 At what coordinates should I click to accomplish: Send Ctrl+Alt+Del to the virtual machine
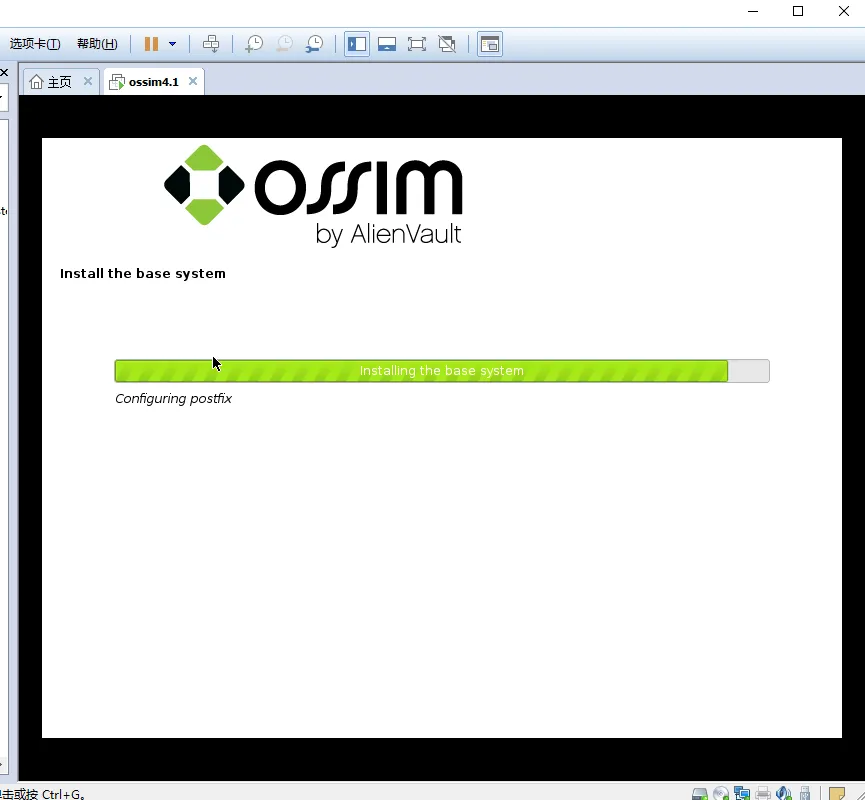click(x=211, y=44)
